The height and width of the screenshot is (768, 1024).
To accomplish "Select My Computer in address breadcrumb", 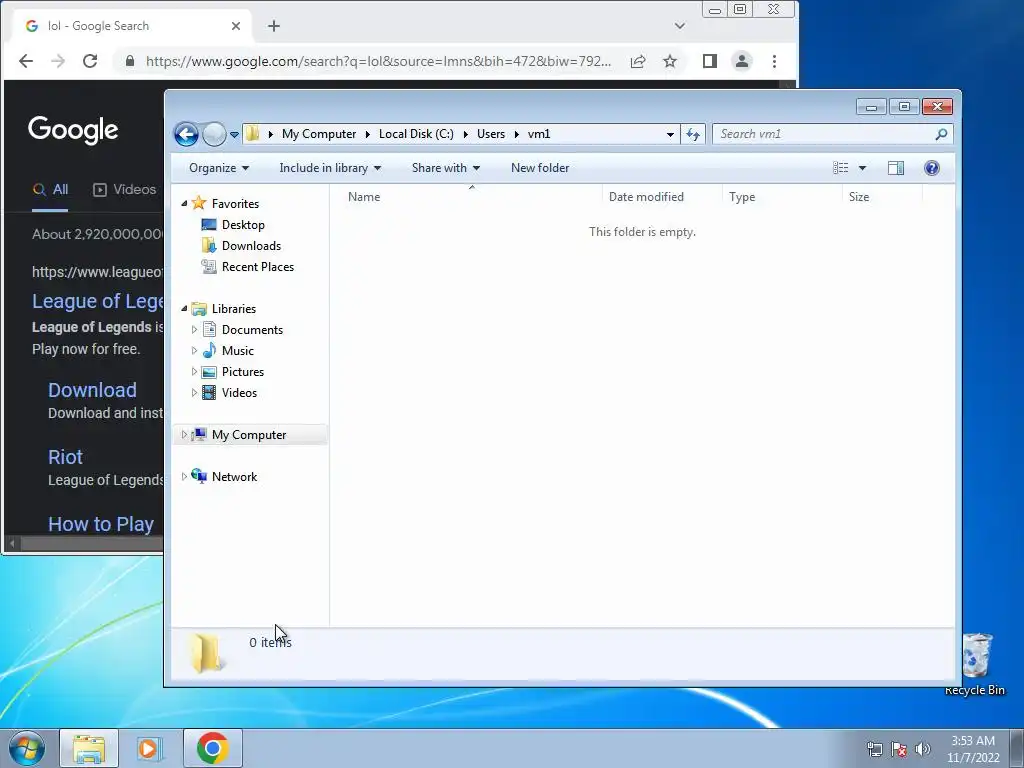I will click(x=319, y=134).
